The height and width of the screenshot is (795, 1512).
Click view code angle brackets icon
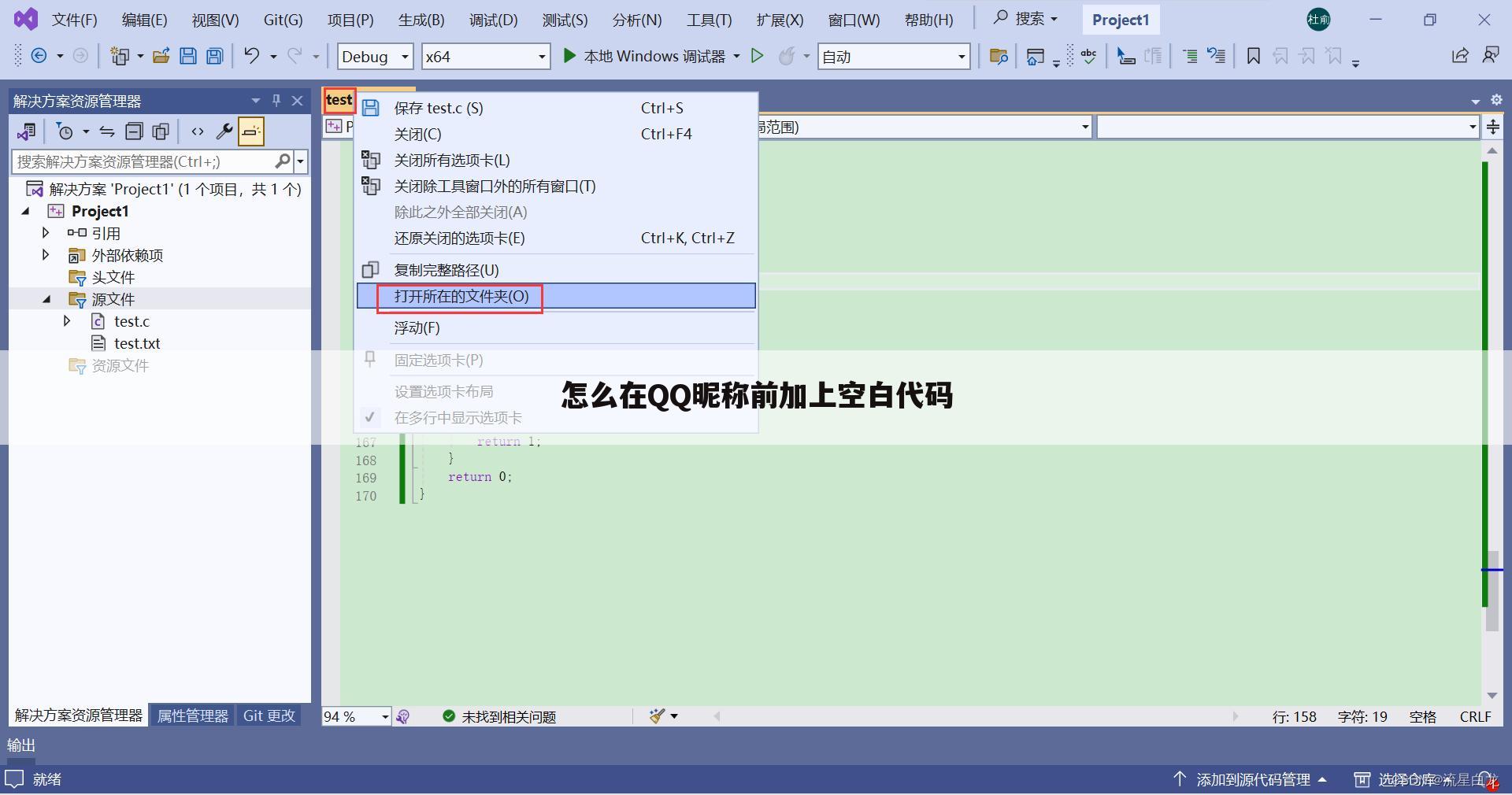(198, 131)
